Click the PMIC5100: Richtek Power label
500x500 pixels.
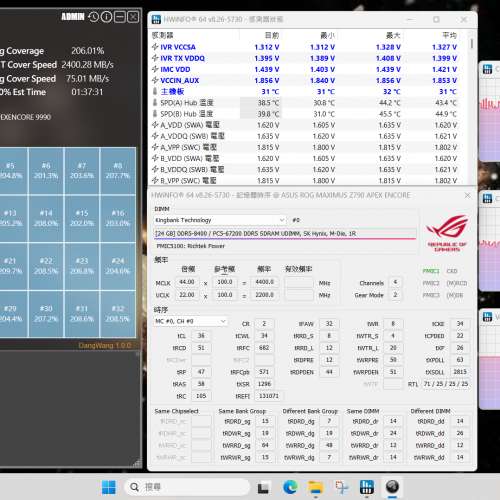(190, 246)
